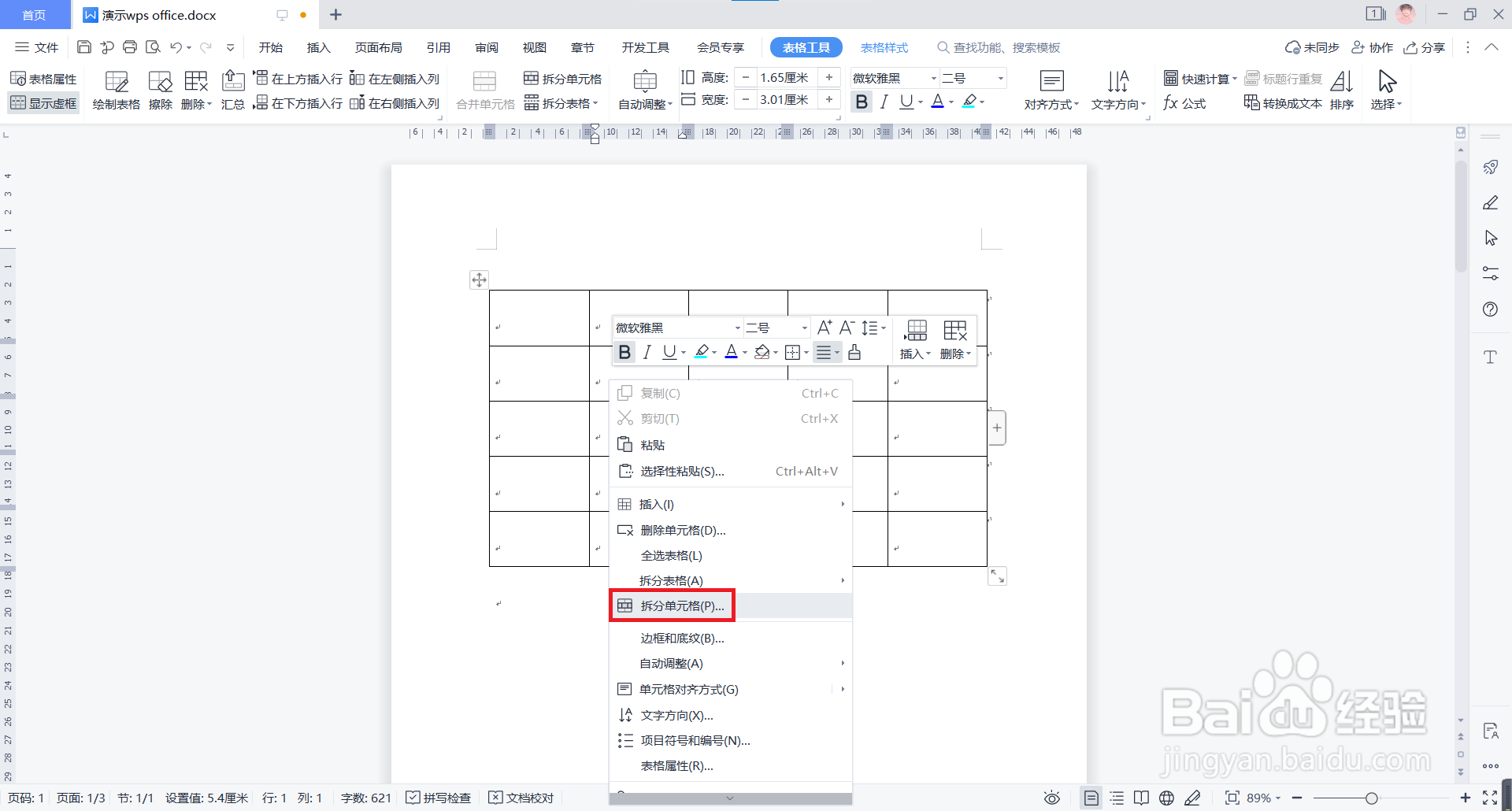Viewport: 1512px width, 811px height.
Task: Toggle Italic in the ribbon
Action: click(884, 102)
